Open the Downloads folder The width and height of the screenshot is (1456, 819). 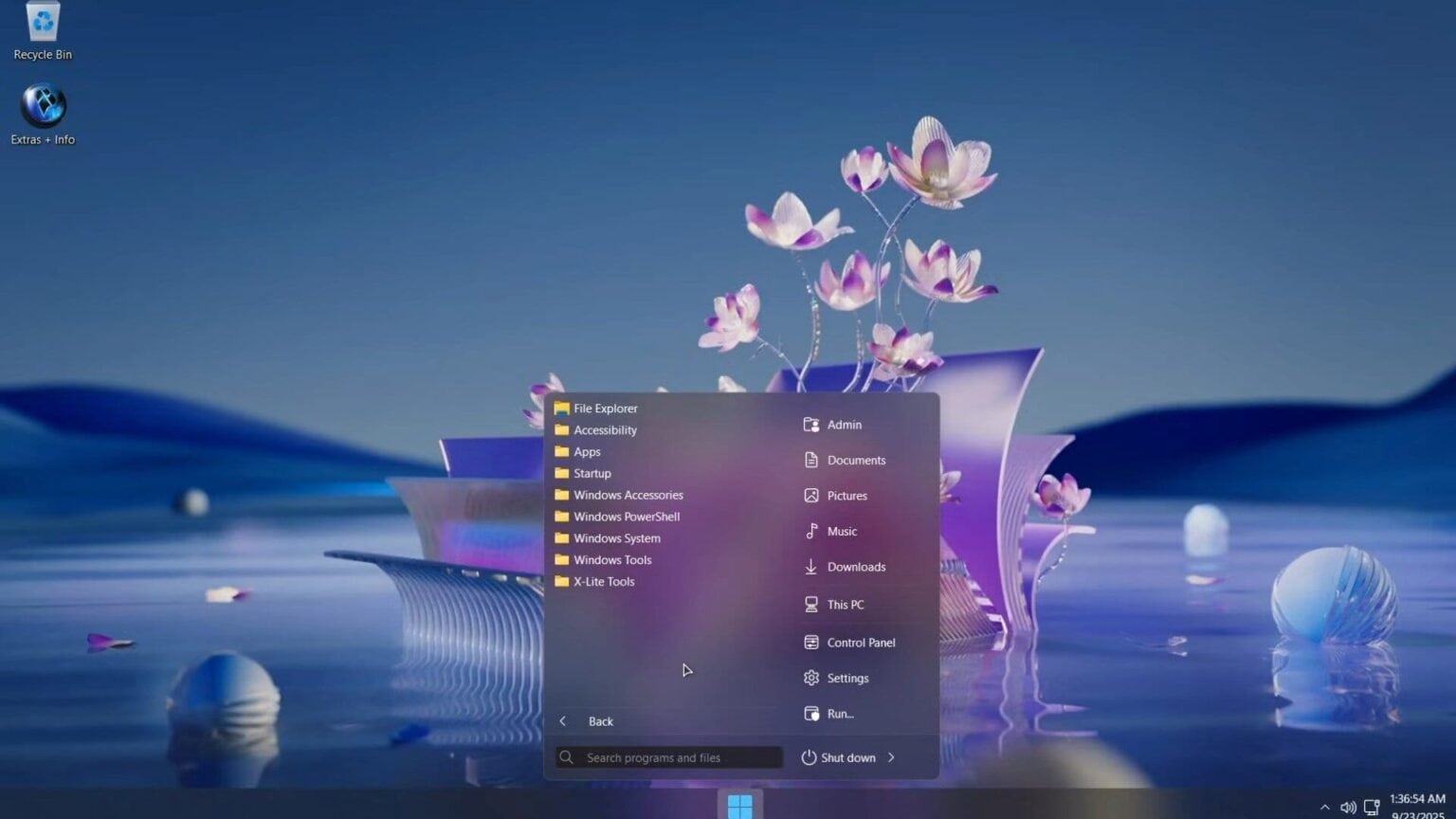tap(855, 566)
